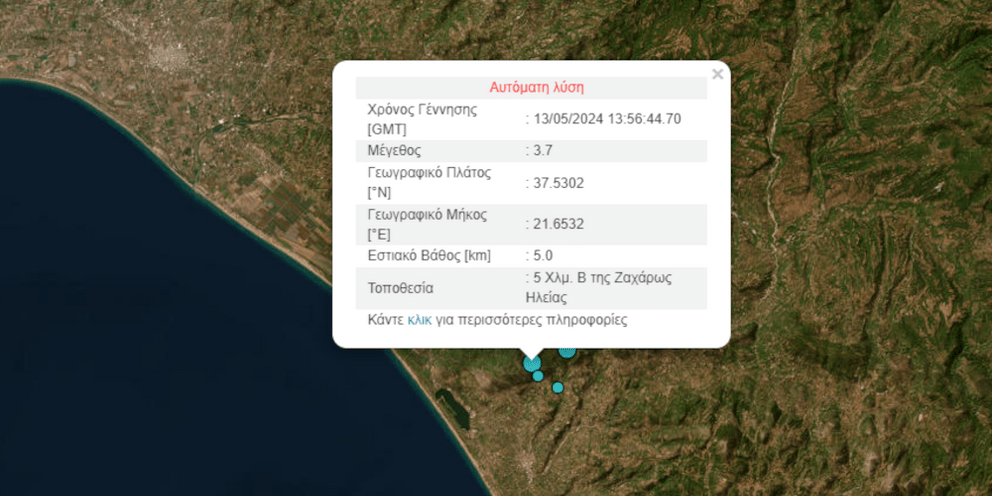Click the 'Χρόνος Γέννησης [GMT]' label

(x=423, y=119)
